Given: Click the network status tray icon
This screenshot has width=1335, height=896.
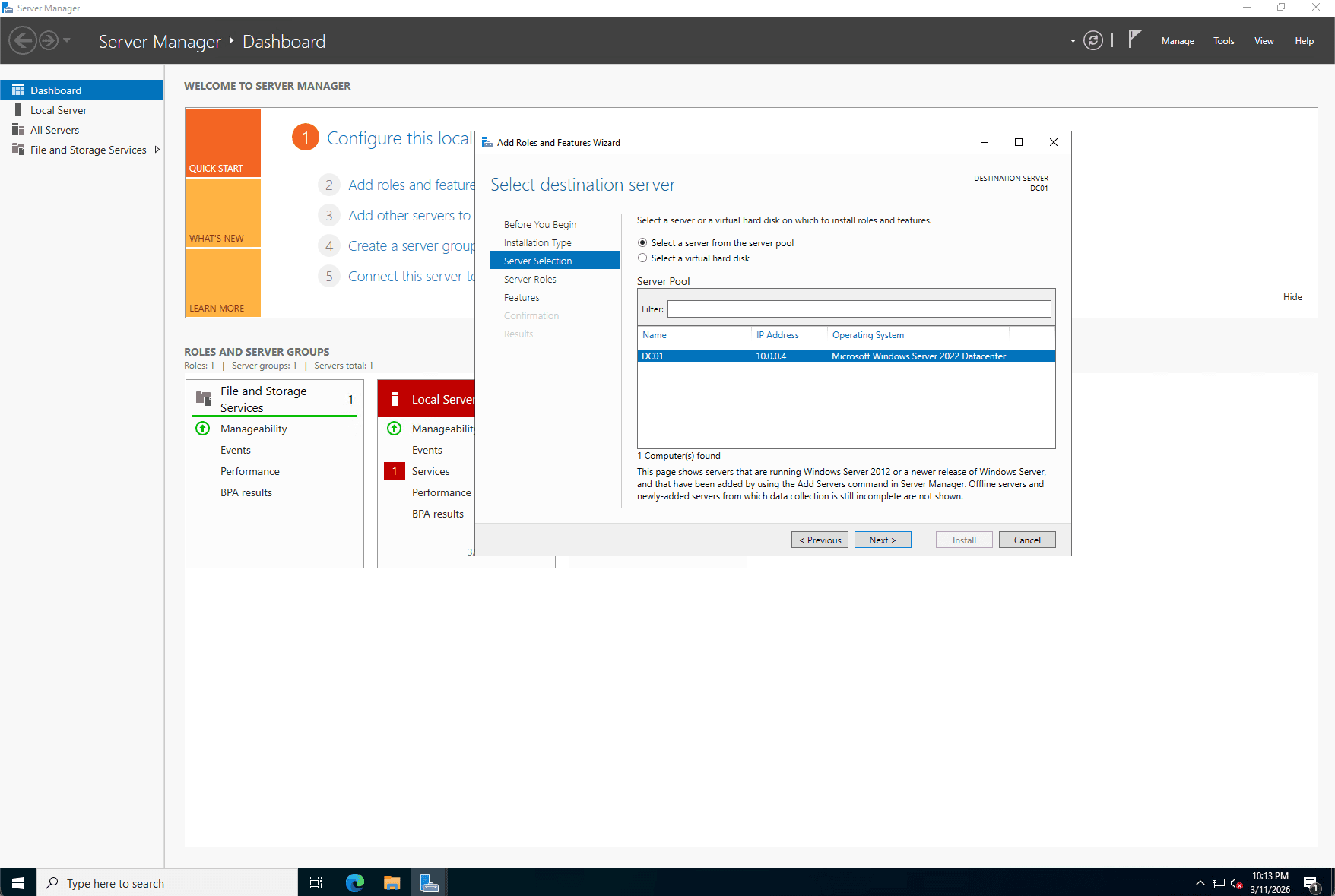Looking at the screenshot, I should coord(1219,883).
